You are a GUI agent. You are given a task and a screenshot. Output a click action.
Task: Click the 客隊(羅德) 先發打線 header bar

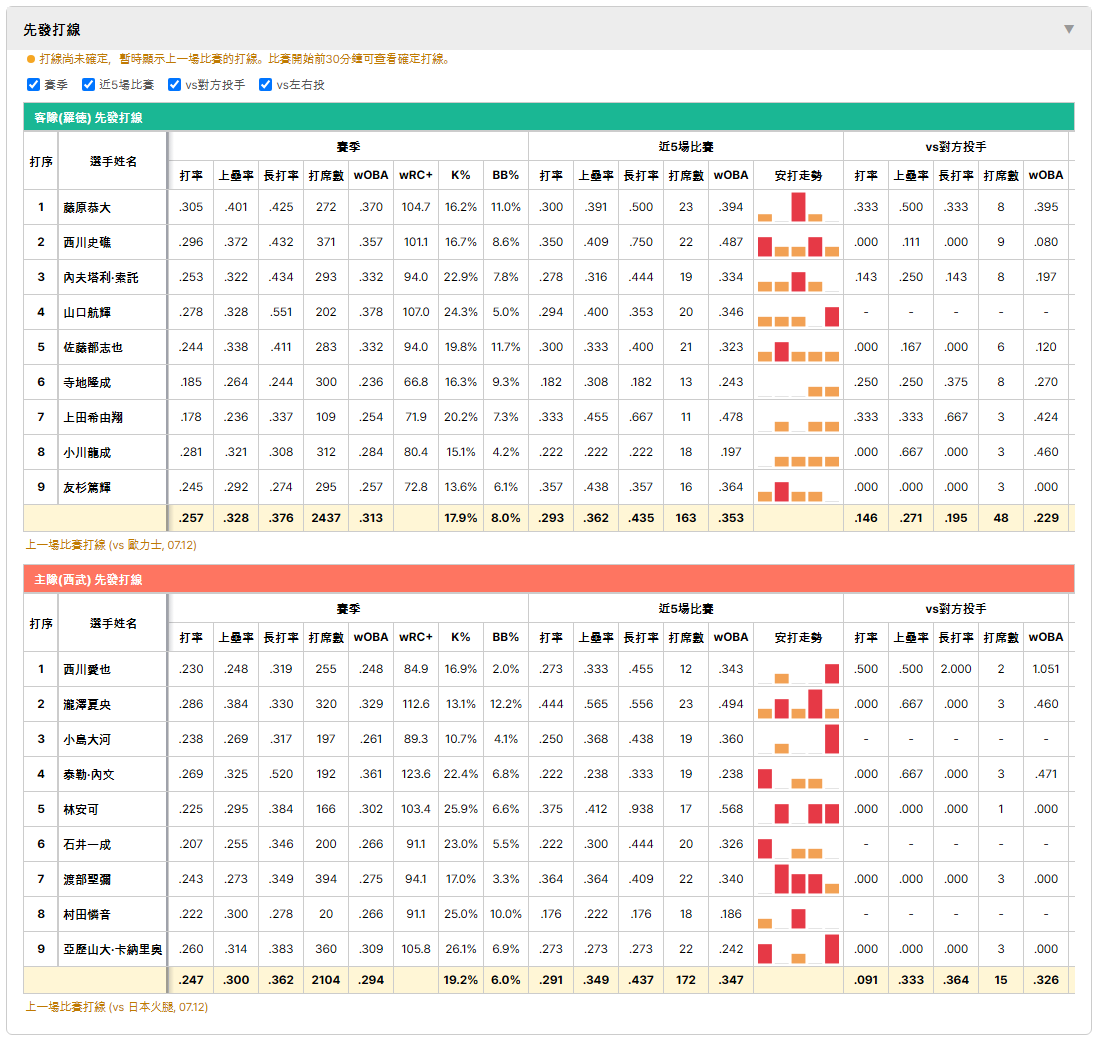(549, 117)
